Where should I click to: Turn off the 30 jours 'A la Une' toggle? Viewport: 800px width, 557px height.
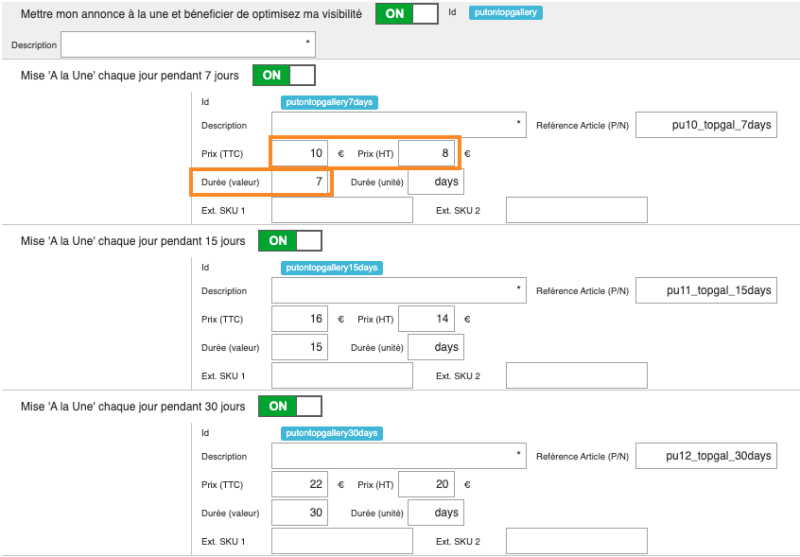tap(289, 406)
